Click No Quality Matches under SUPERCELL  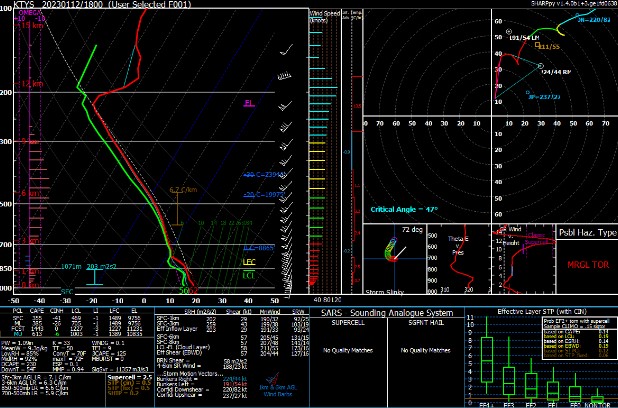click(x=348, y=350)
